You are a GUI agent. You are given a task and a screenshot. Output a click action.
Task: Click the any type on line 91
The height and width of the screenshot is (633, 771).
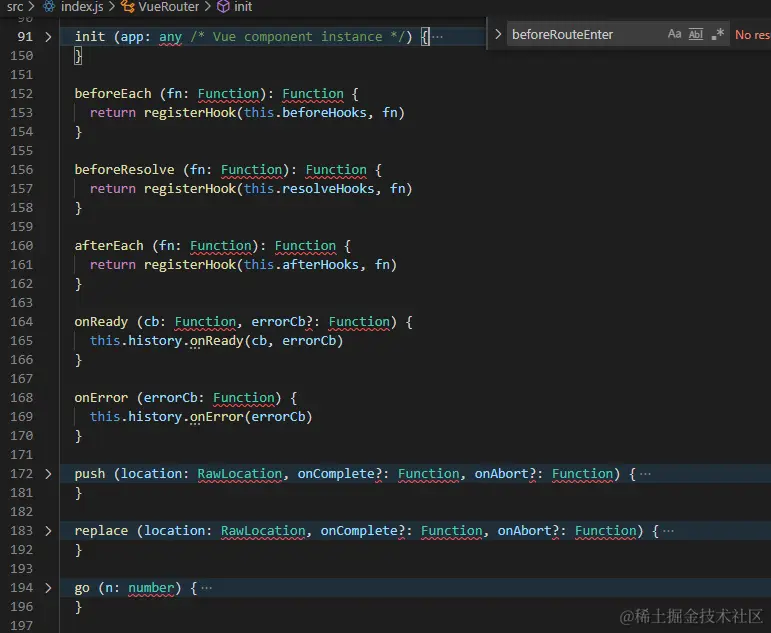[171, 36]
